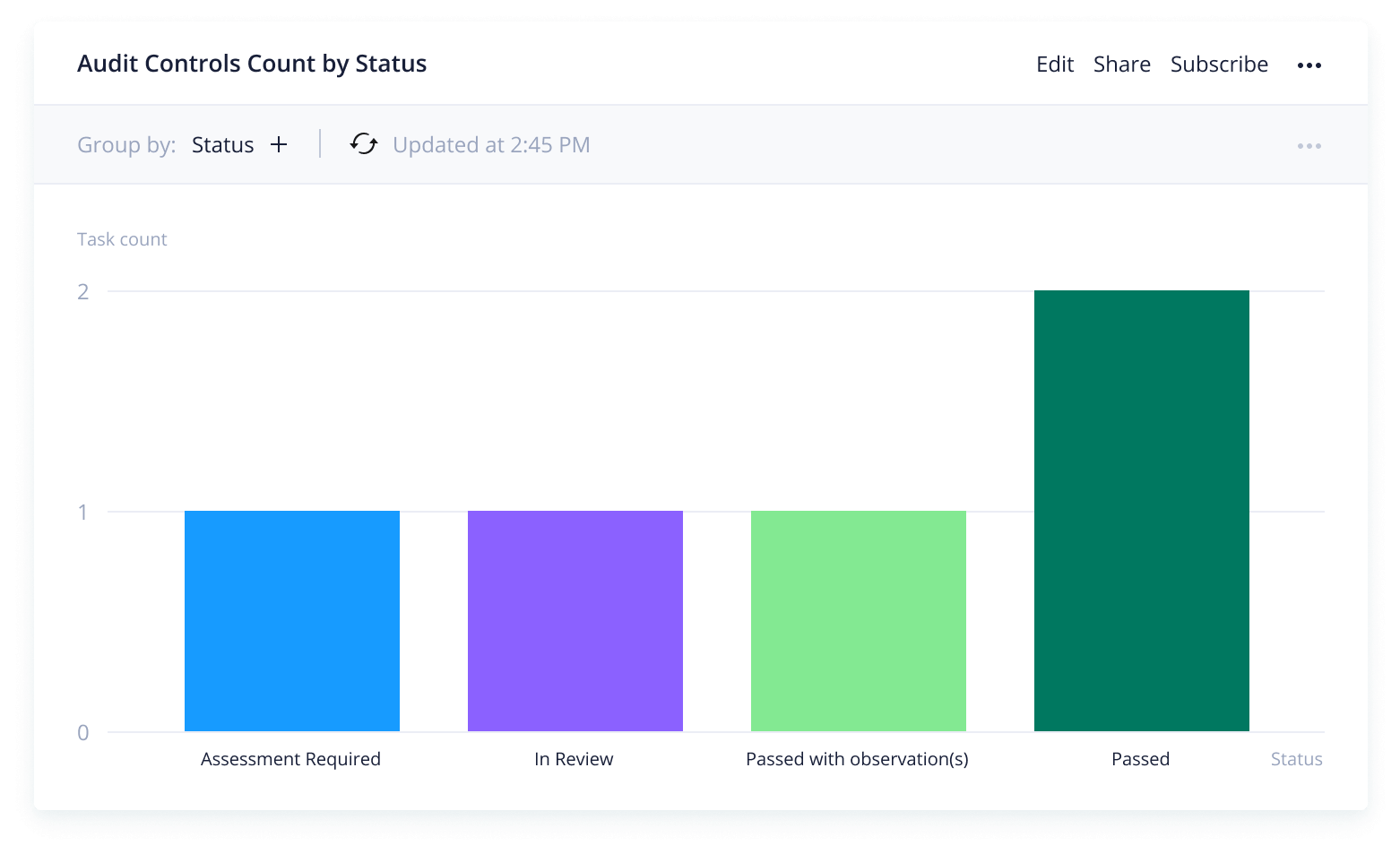The image size is (1400, 854).
Task: Click Edit in the report header
Action: [1055, 65]
